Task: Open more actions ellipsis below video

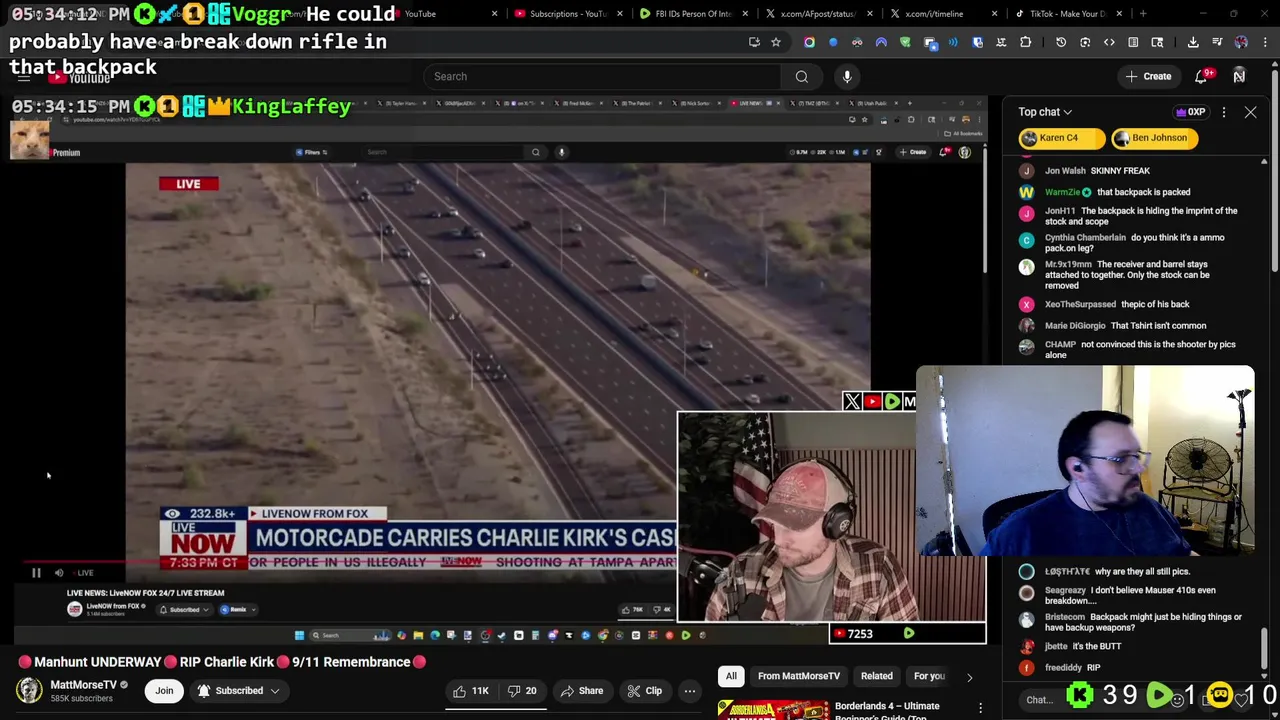Action: (x=689, y=690)
